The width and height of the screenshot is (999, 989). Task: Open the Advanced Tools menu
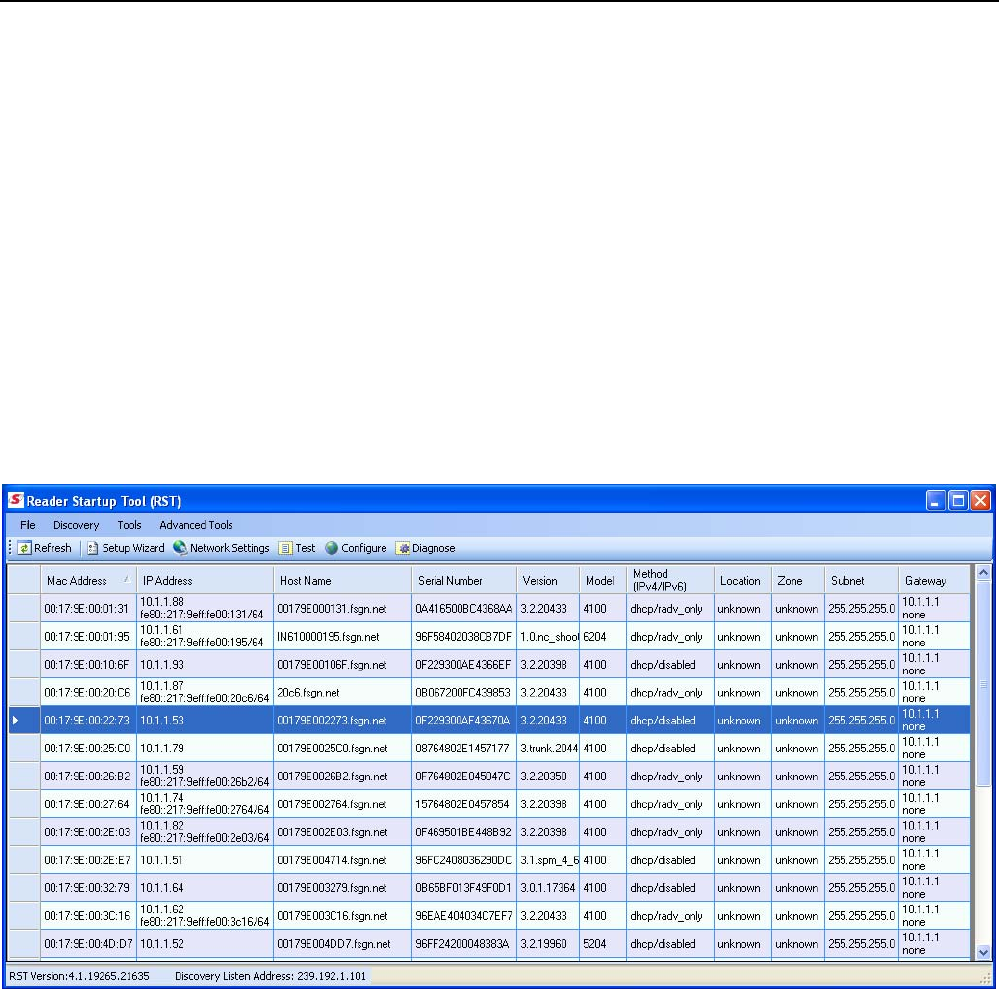pyautogui.click(x=196, y=525)
